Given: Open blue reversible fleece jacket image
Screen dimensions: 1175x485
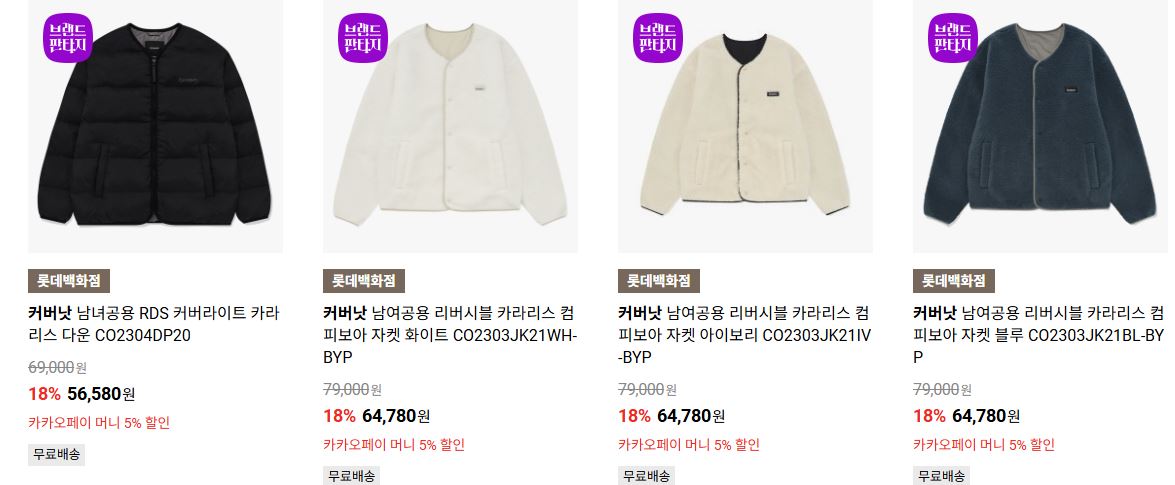Looking at the screenshot, I should [x=1040, y=126].
